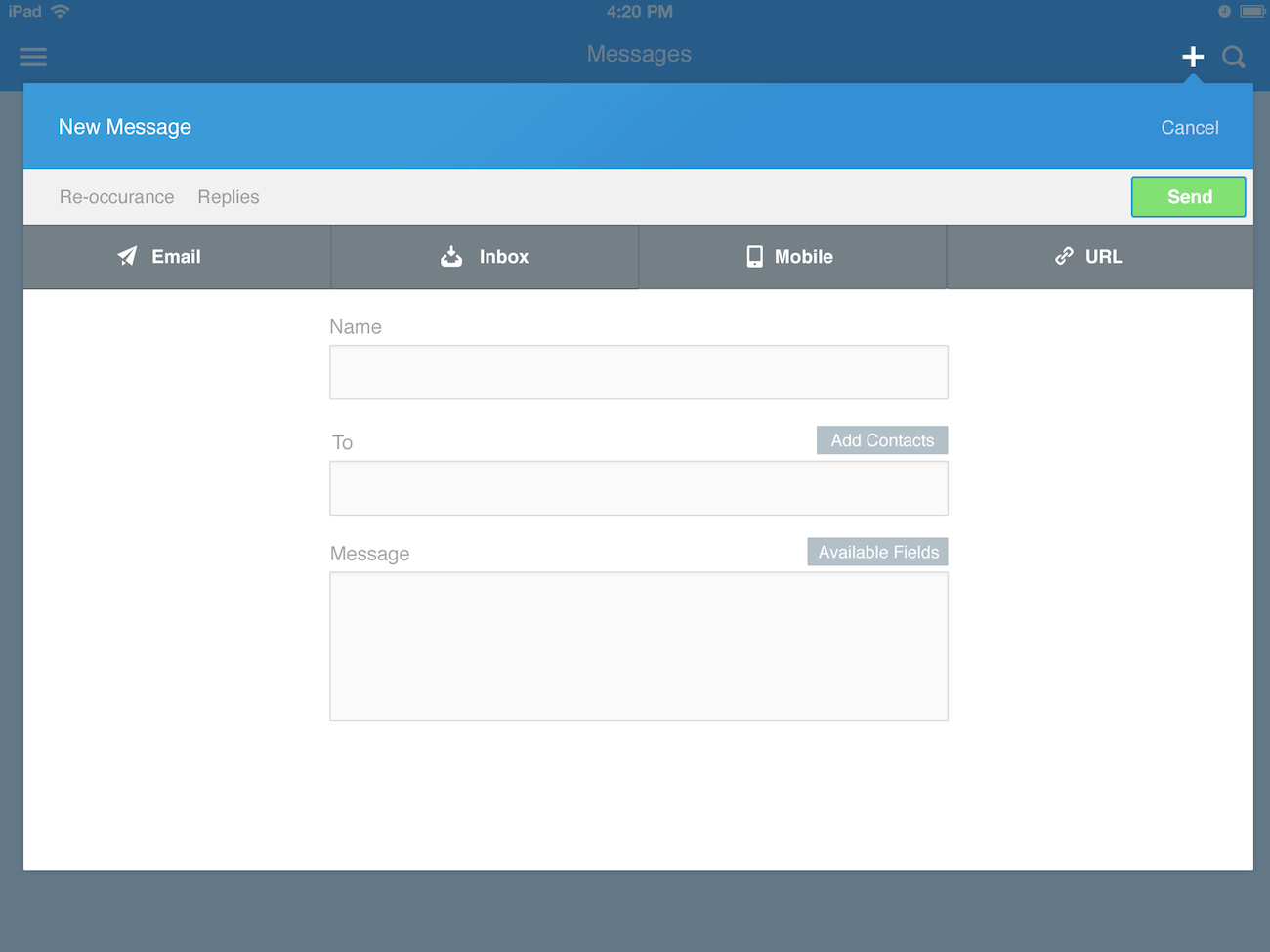Show the Available Fields list
This screenshot has width=1270, height=952.
[x=877, y=552]
